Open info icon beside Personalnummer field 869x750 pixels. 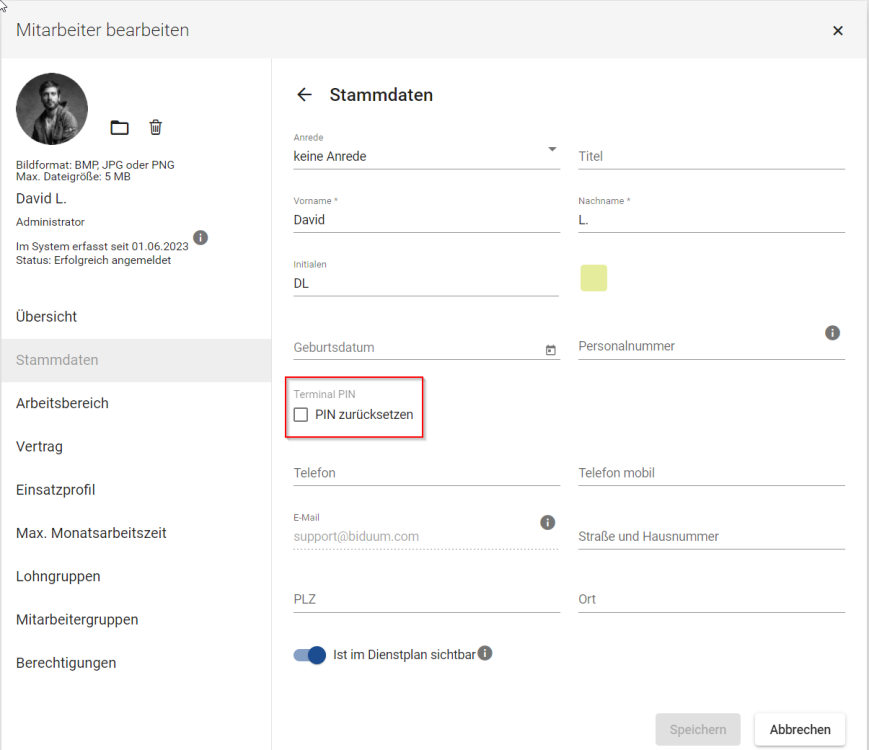(x=832, y=333)
